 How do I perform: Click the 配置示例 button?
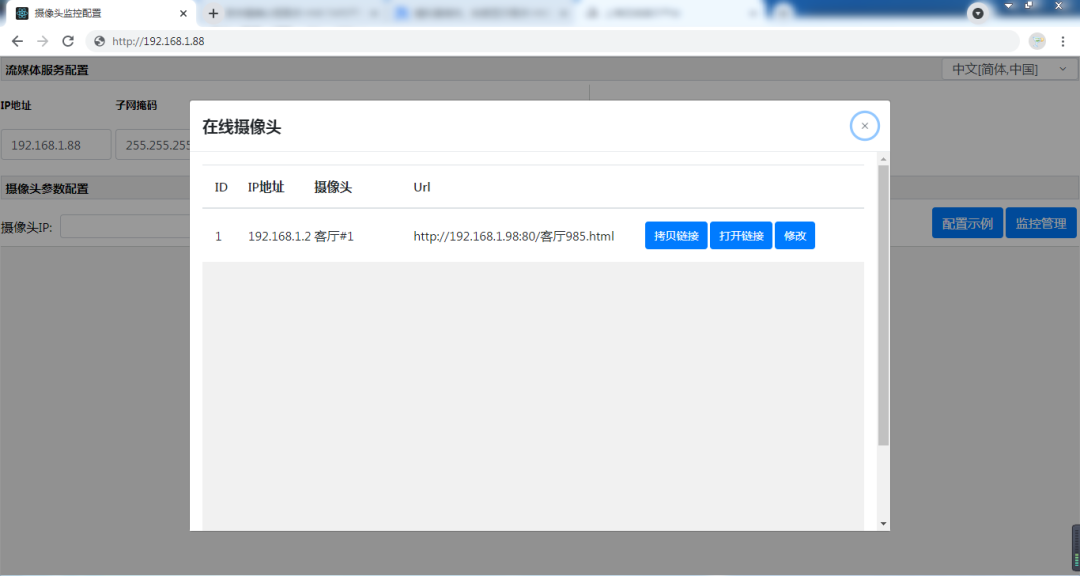967,223
